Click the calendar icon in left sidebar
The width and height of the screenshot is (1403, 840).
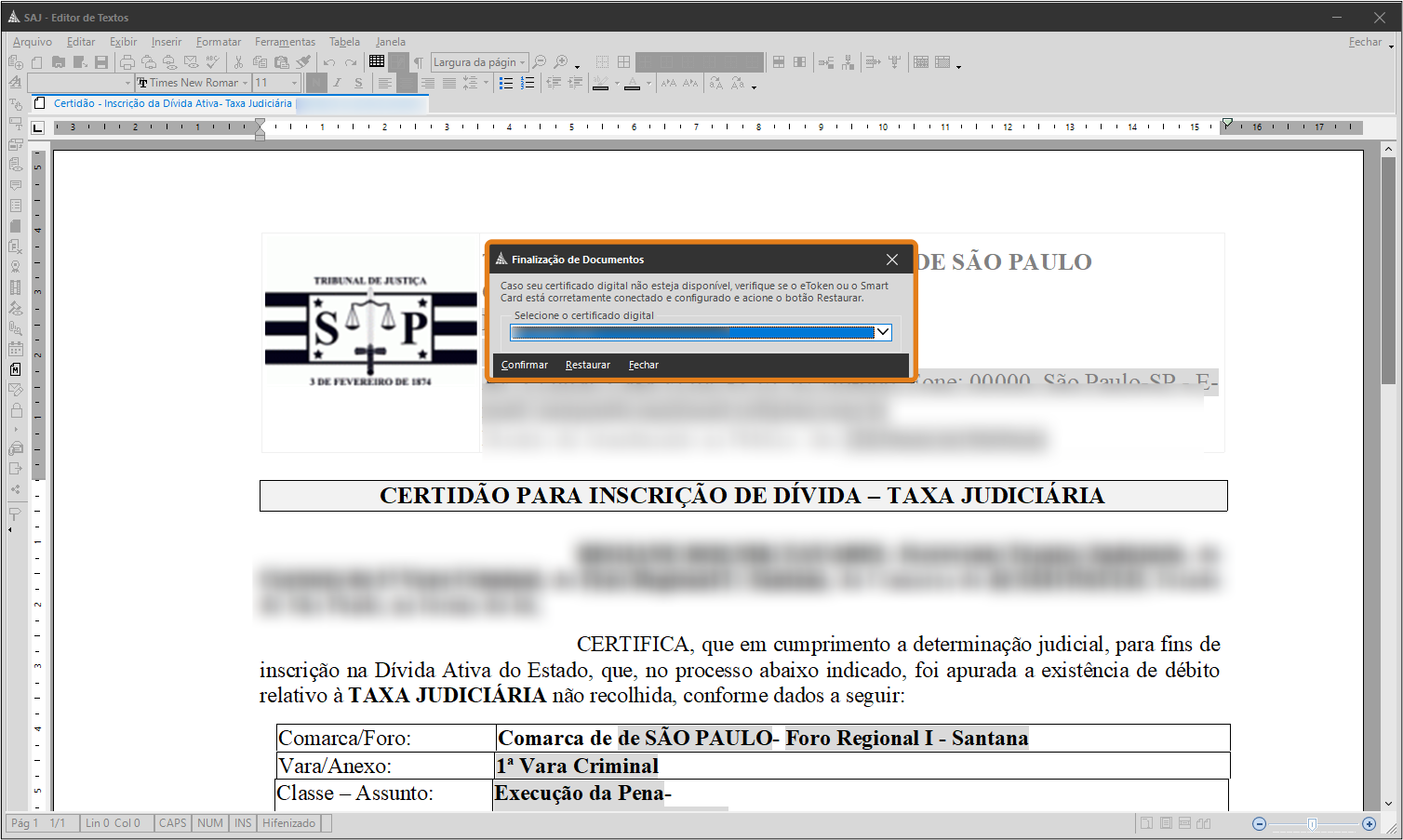click(16, 349)
